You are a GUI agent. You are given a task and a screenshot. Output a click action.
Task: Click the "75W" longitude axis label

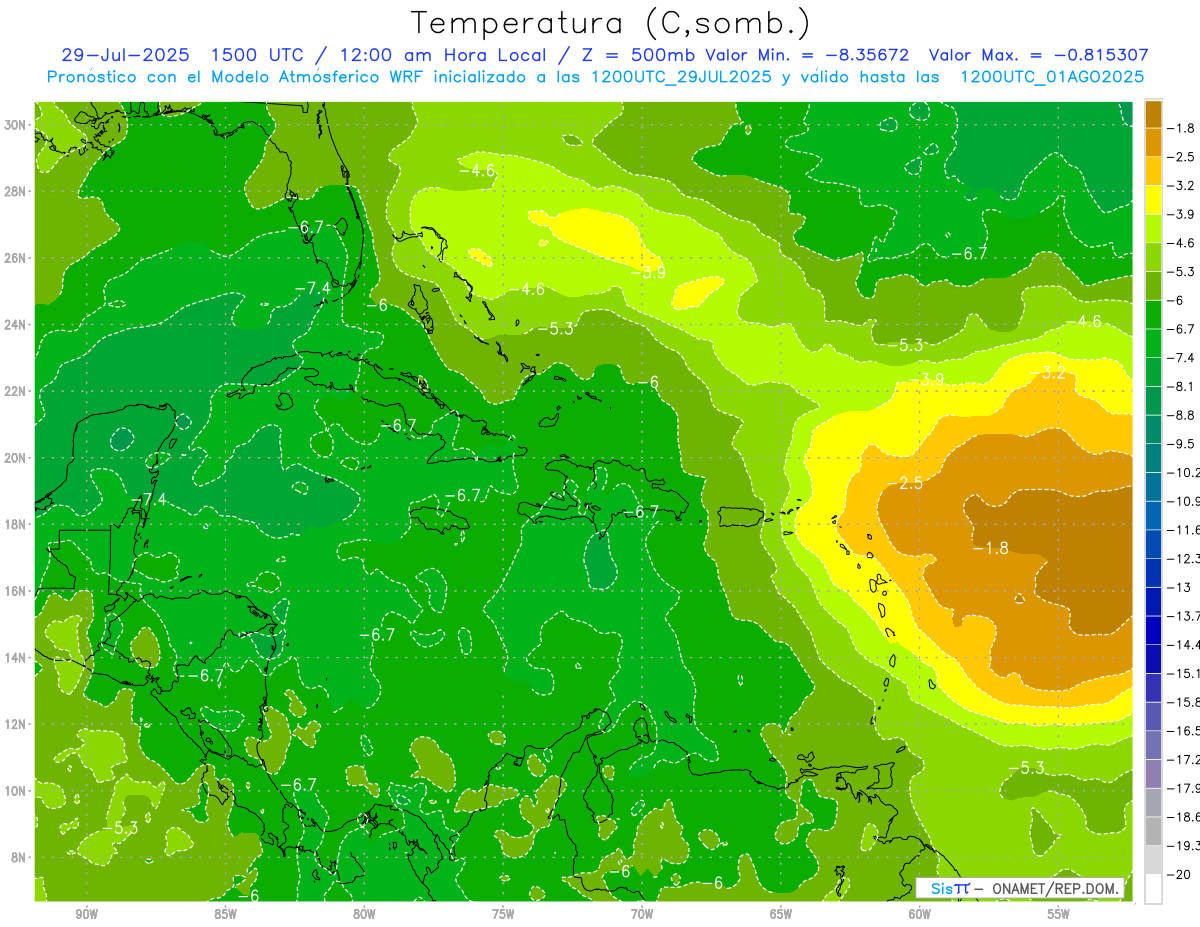click(503, 915)
